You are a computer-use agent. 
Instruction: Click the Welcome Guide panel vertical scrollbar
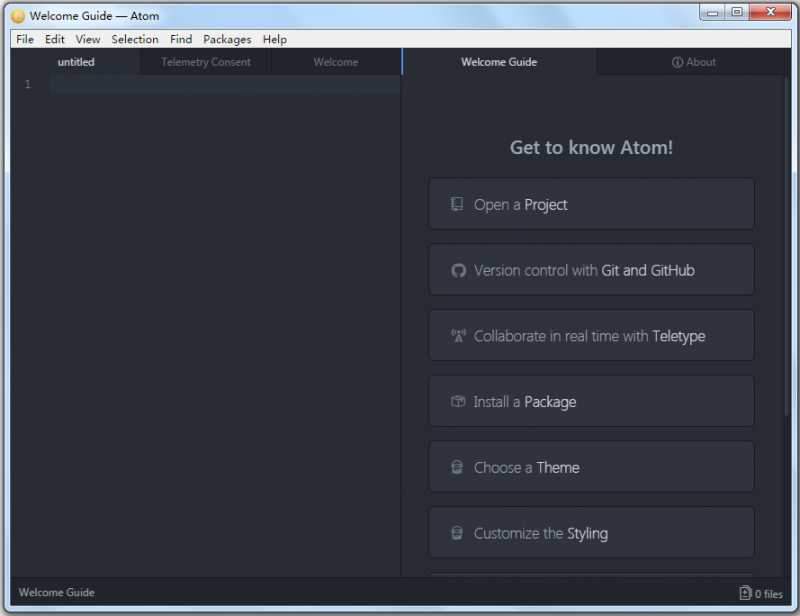click(786, 300)
